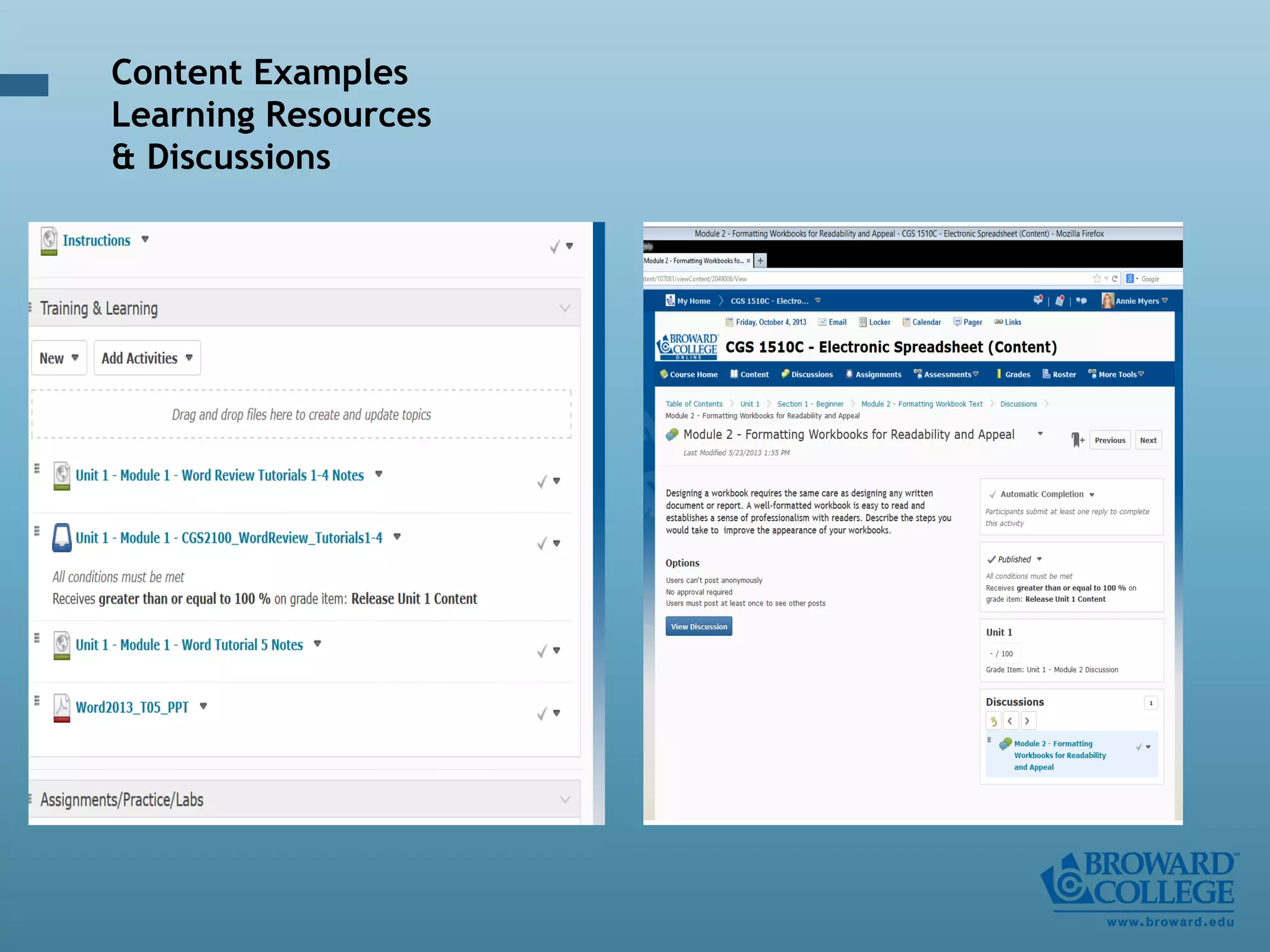Click the Broward College Online logo

[x=687, y=346]
